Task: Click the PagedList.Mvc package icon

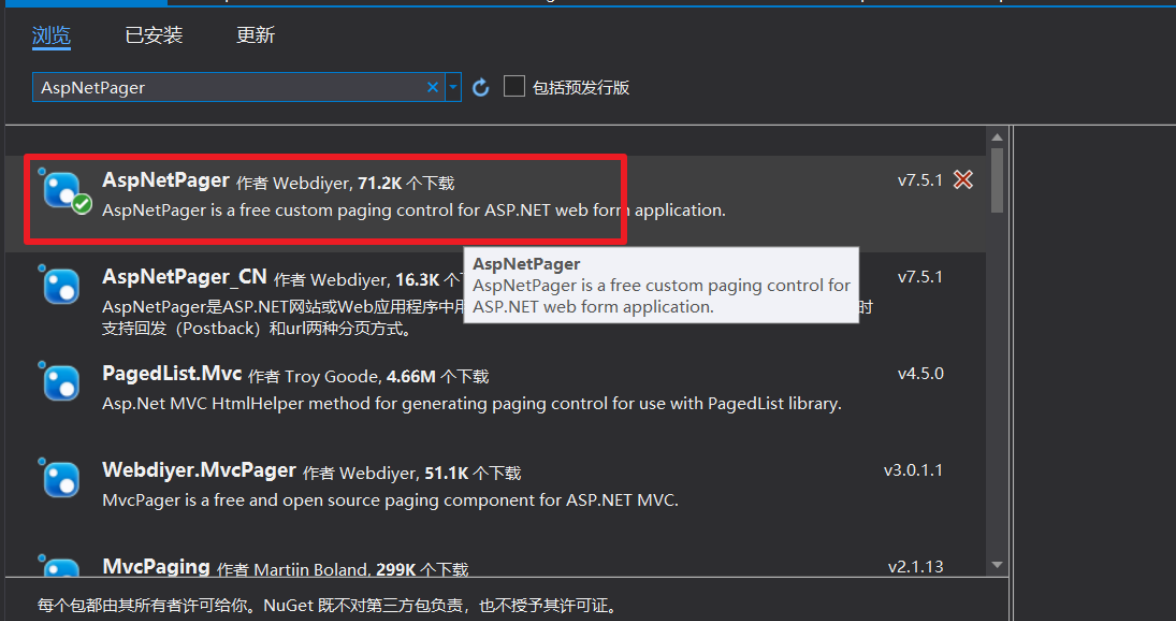Action: coord(61,382)
